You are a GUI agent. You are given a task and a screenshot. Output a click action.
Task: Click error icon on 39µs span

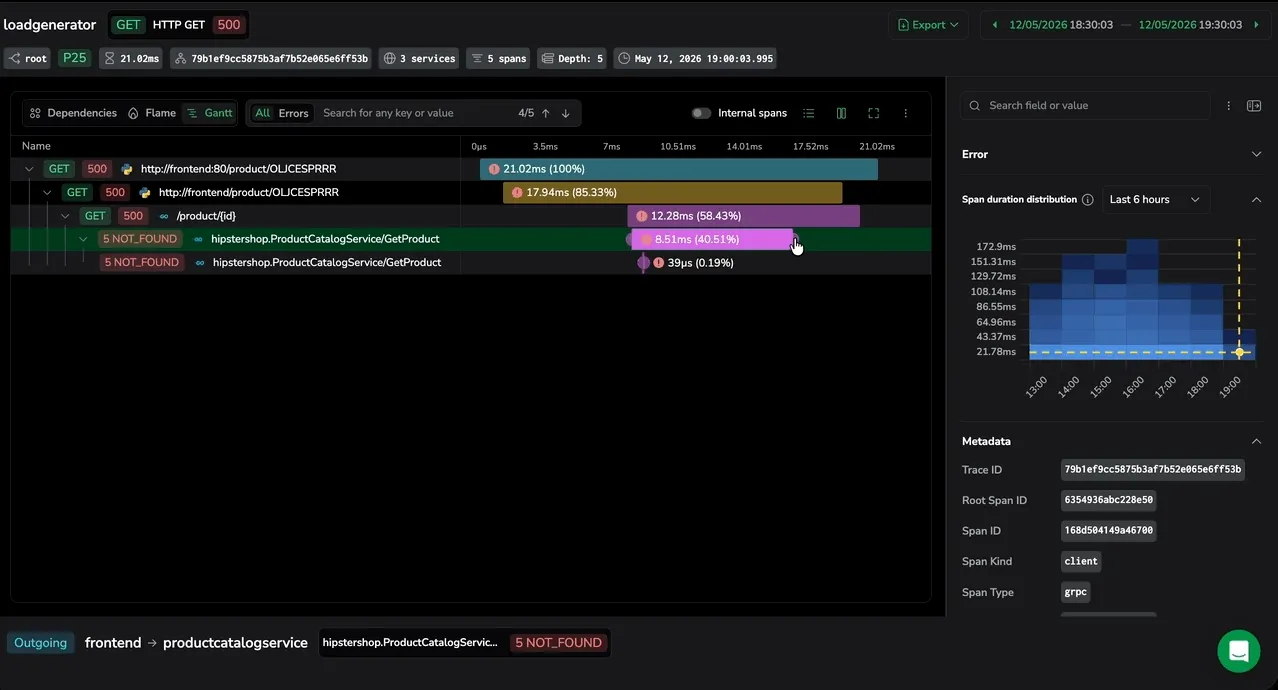[x=658, y=262]
